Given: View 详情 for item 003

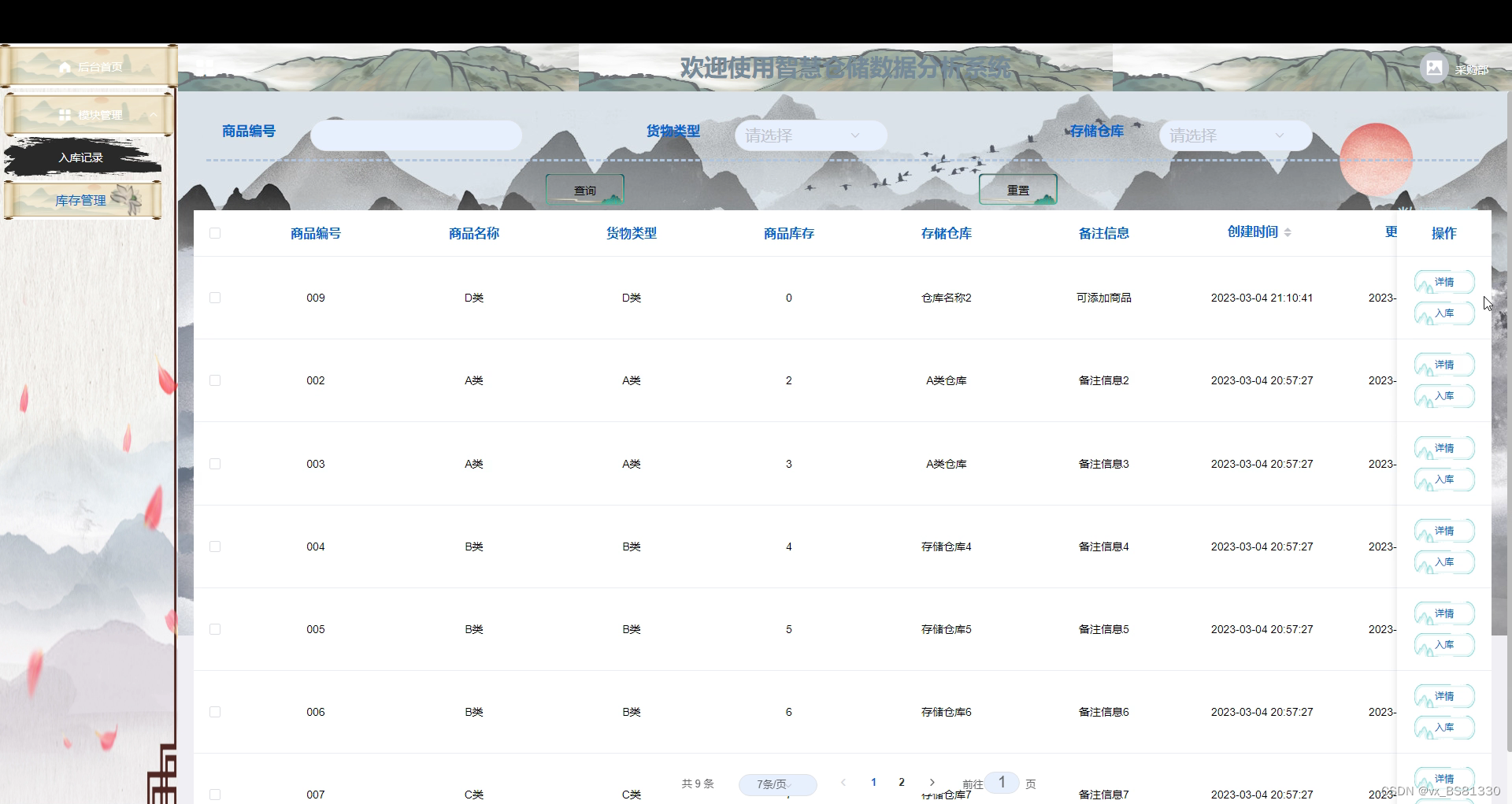Looking at the screenshot, I should 1444,448.
